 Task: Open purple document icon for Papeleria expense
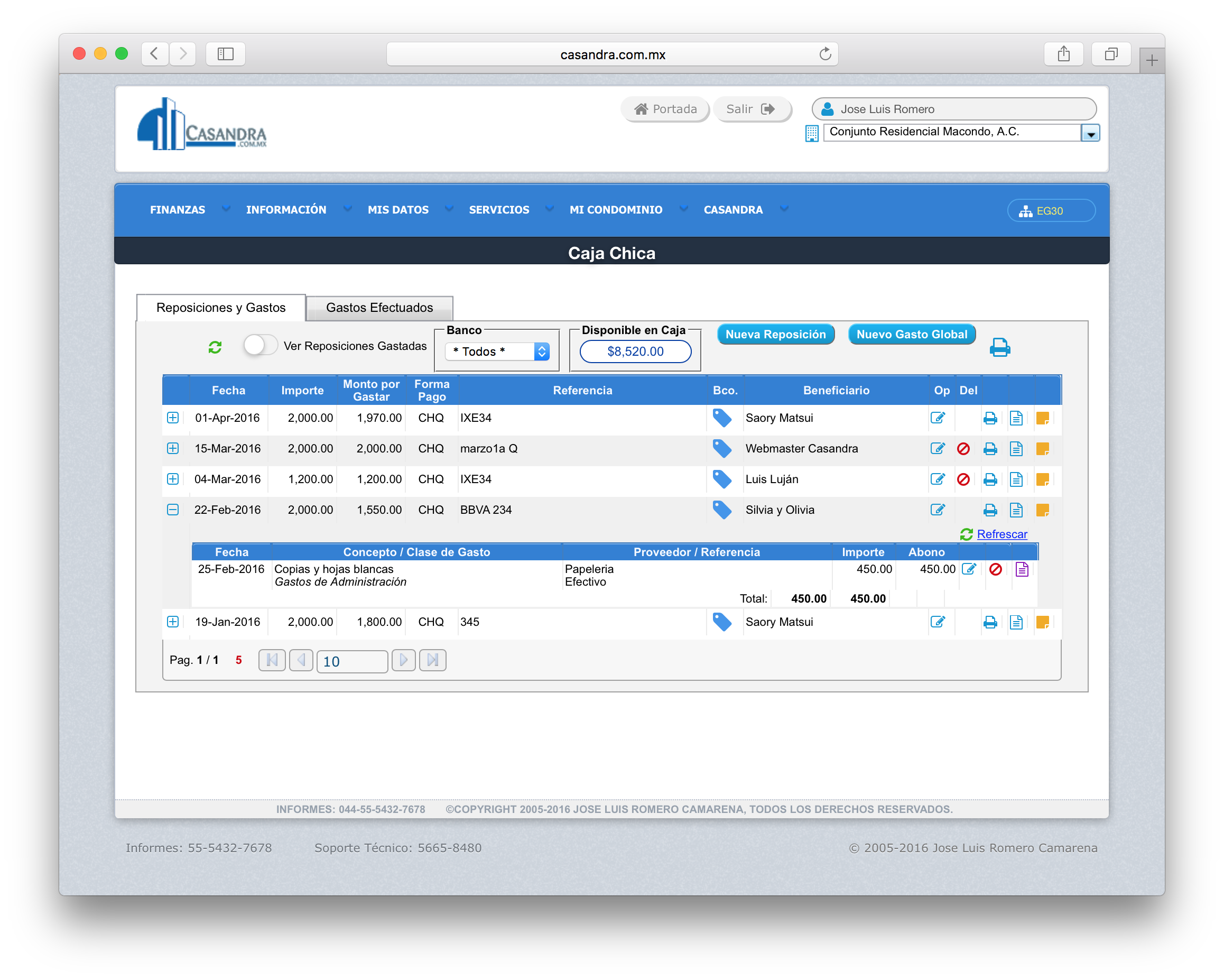tap(1022, 569)
